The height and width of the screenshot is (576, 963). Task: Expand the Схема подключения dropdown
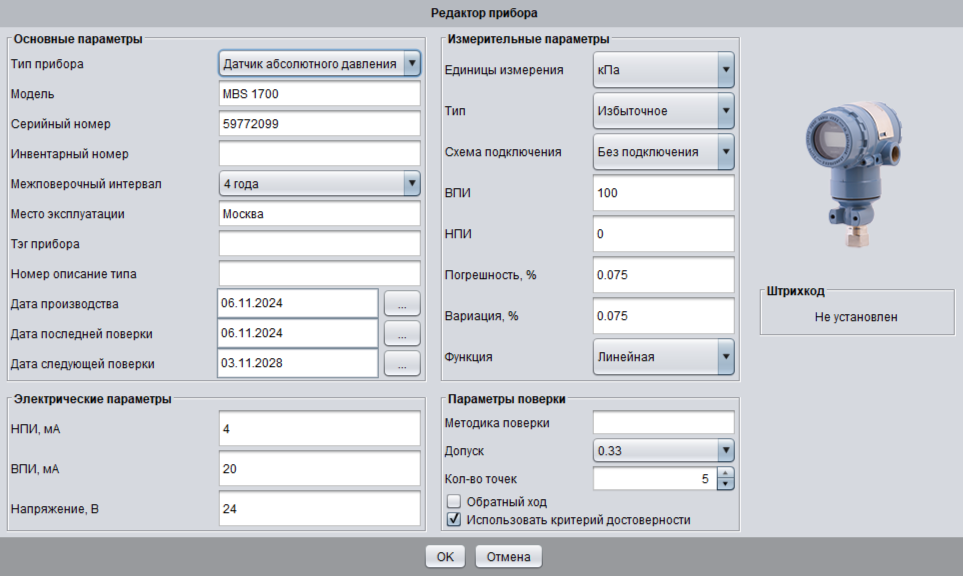[x=725, y=152]
